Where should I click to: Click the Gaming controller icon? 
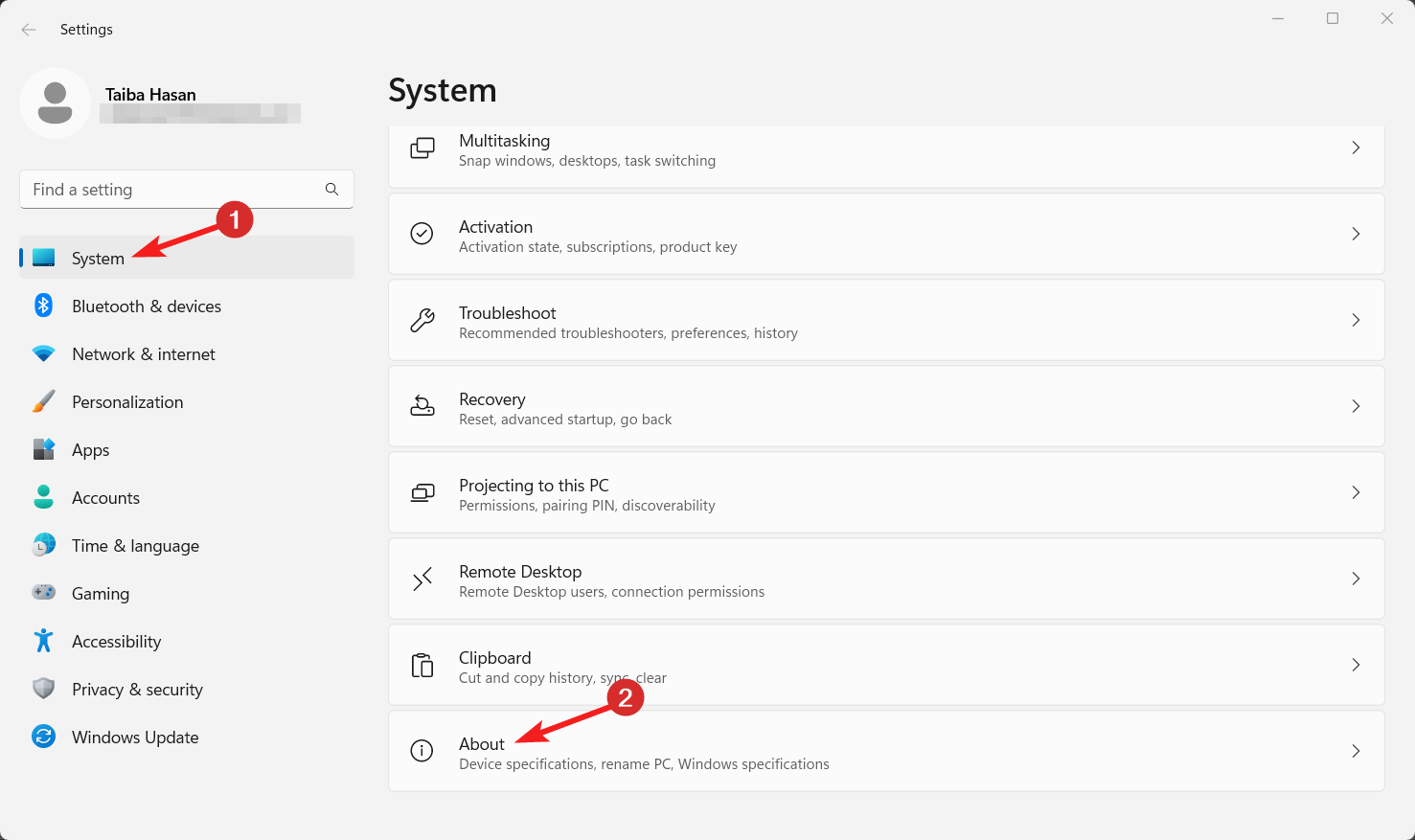pos(43,593)
